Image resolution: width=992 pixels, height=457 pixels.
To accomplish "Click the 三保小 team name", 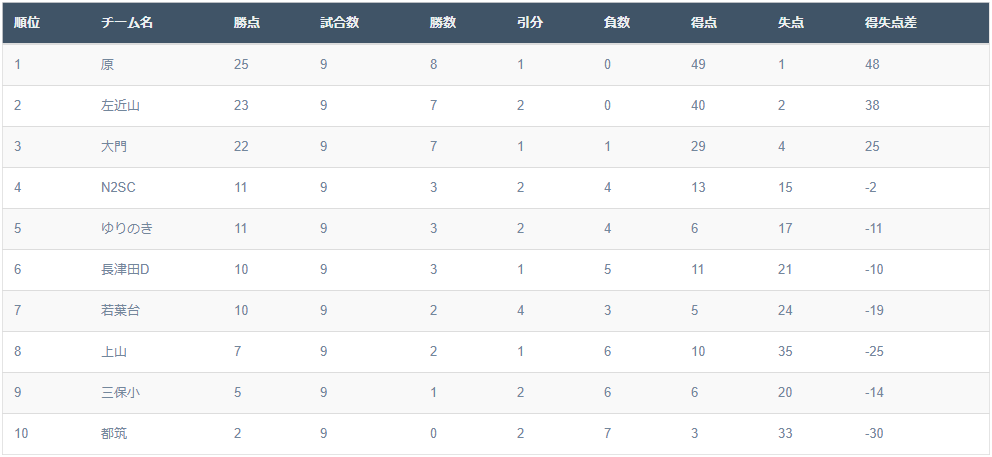I will [x=120, y=392].
